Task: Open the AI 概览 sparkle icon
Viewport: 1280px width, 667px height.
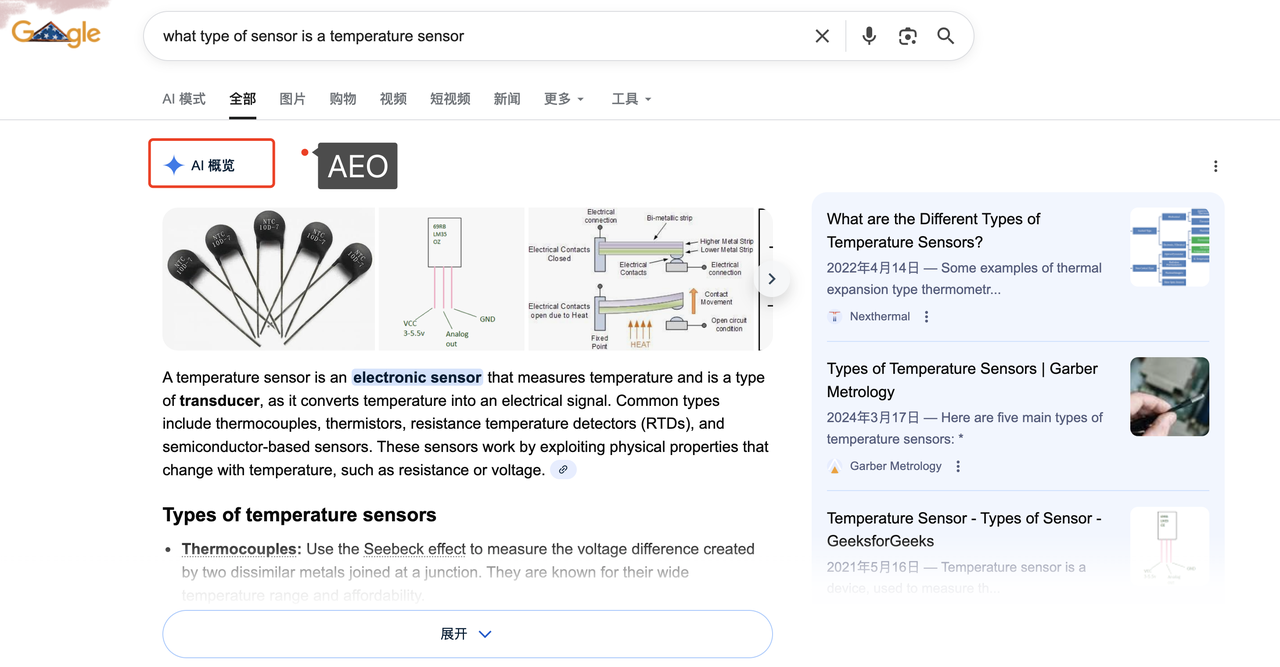Action: pyautogui.click(x=174, y=165)
